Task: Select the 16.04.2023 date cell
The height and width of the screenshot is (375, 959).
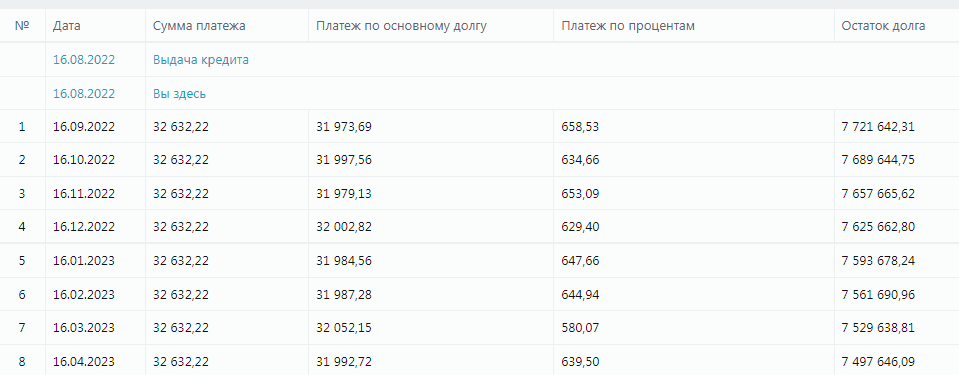Action: click(x=84, y=361)
